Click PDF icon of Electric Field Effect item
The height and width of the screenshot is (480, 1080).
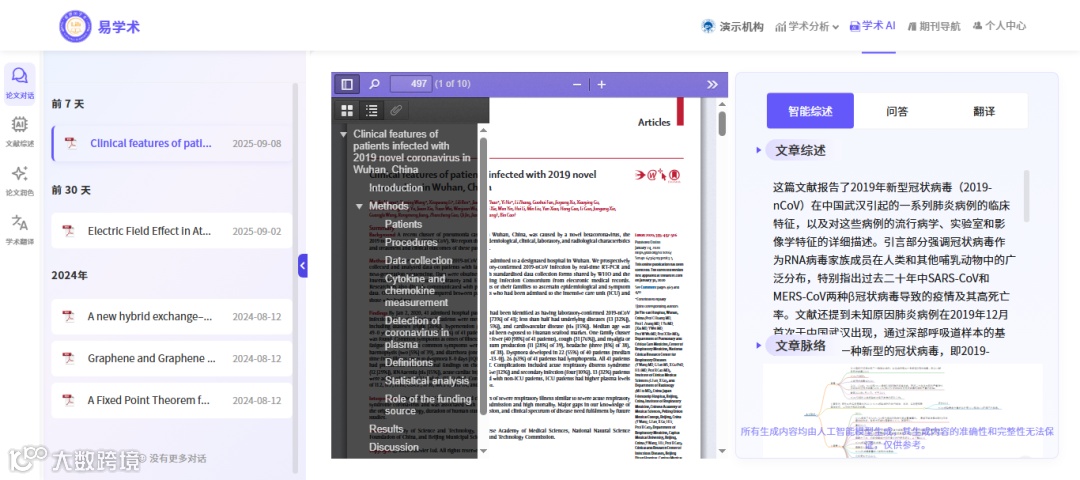[68, 231]
